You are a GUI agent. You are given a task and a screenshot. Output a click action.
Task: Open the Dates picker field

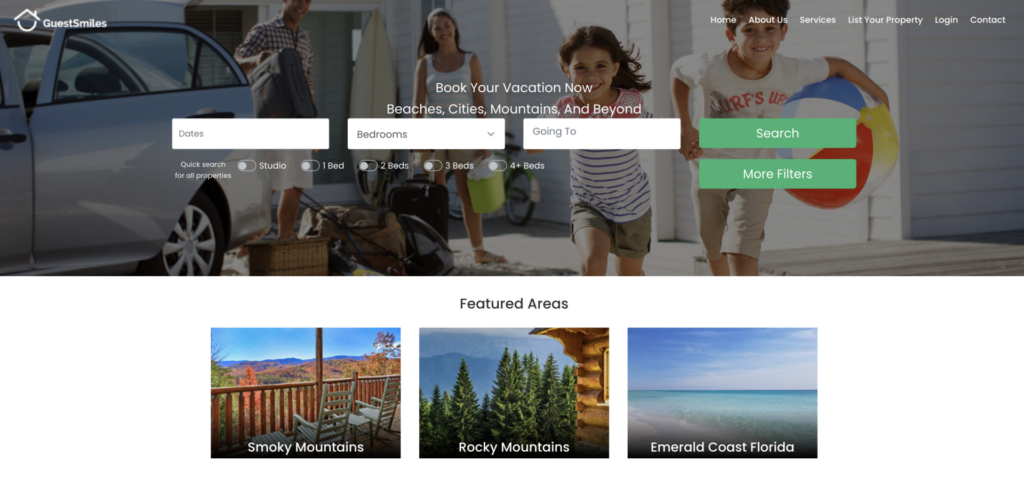click(250, 133)
